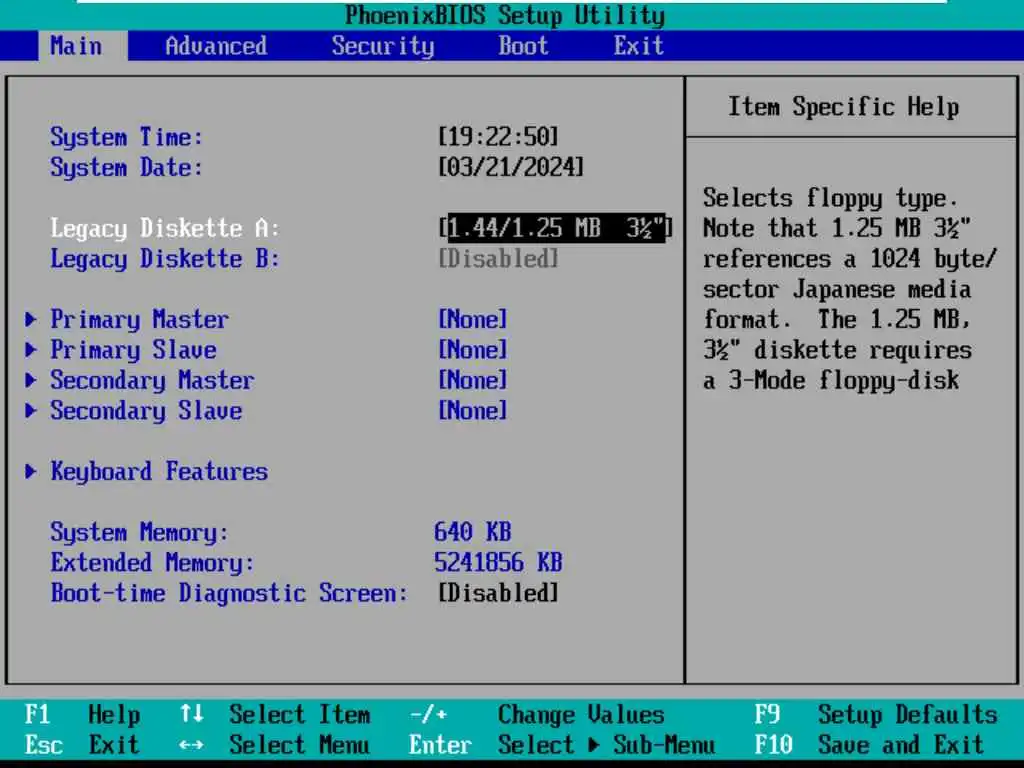Click the Extended Memory label
This screenshot has width=1024, height=768.
[x=152, y=563]
